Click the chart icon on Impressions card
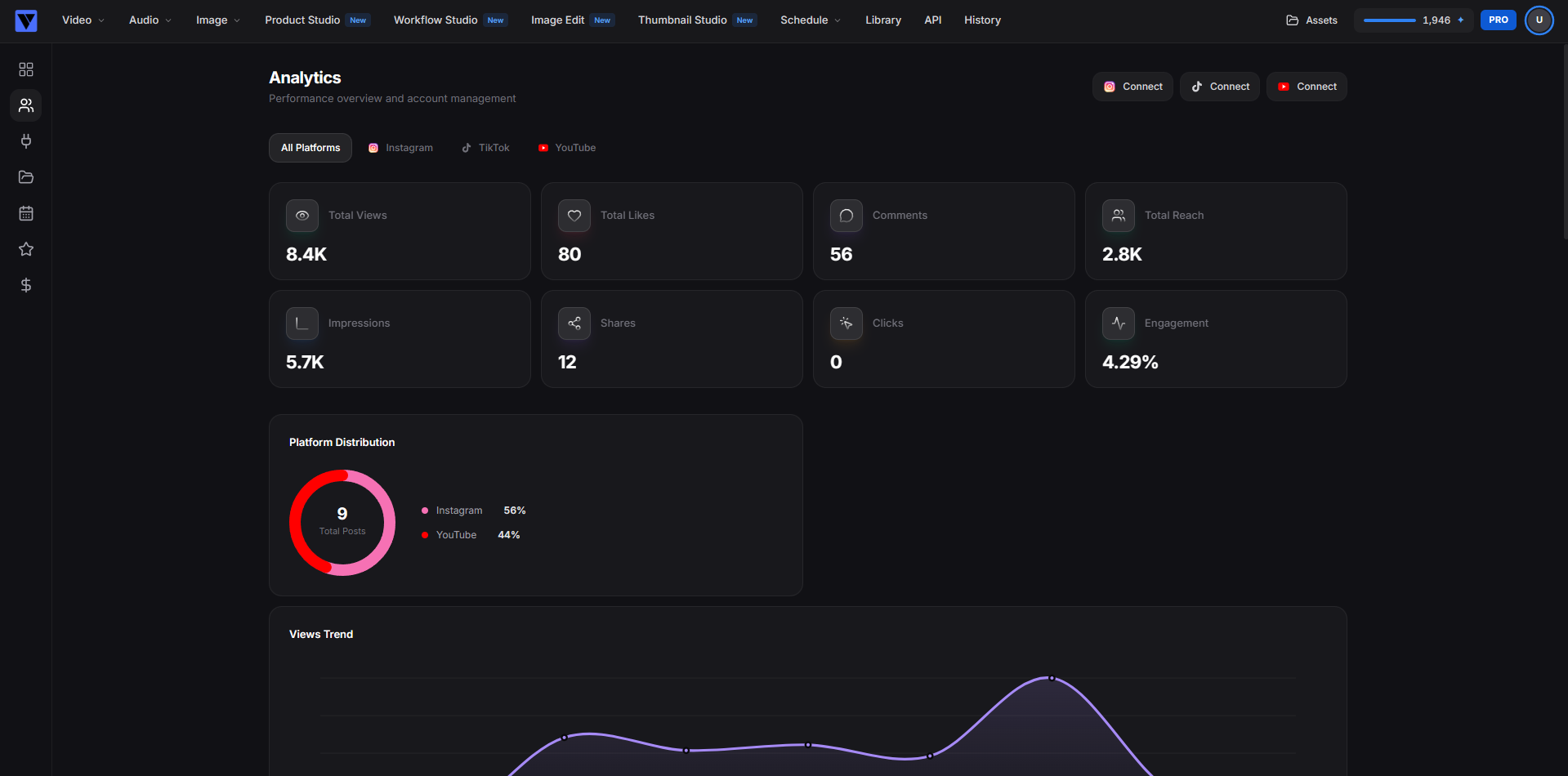This screenshot has height=776, width=1568. (x=302, y=323)
